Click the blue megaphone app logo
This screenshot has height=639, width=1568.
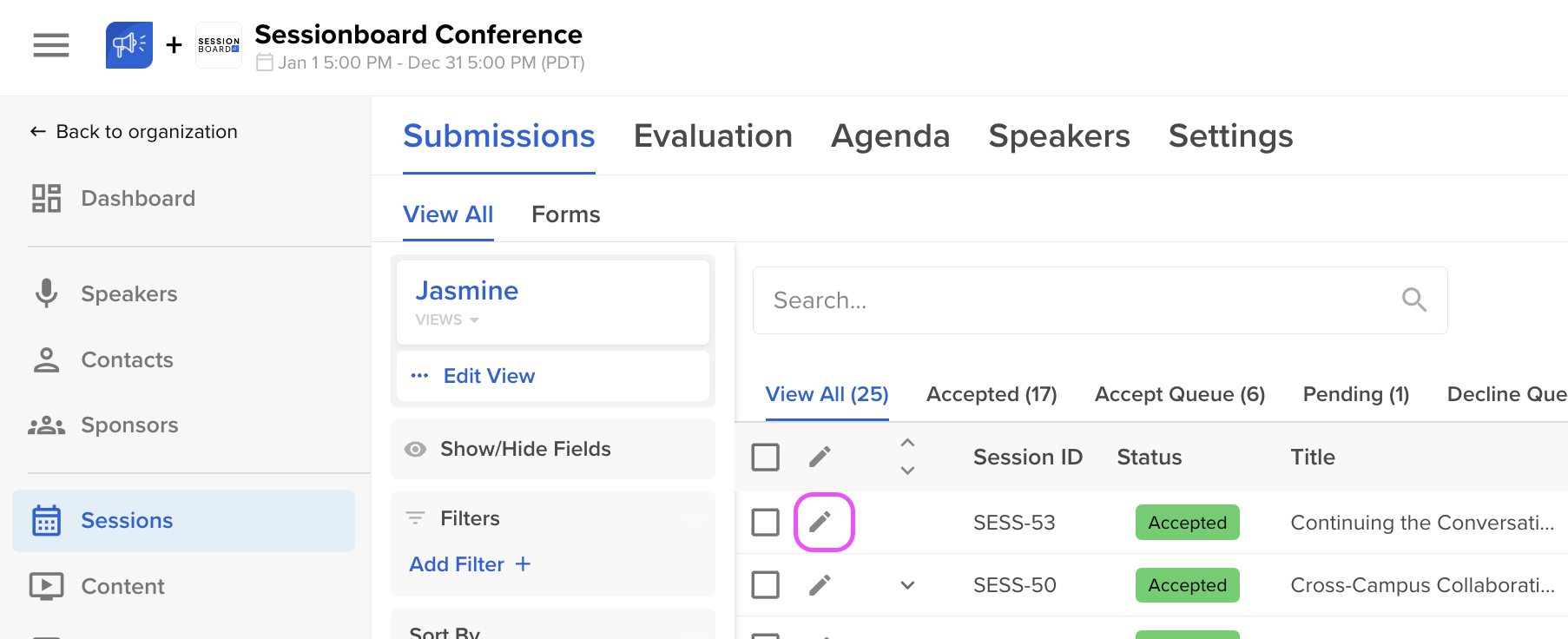point(128,45)
